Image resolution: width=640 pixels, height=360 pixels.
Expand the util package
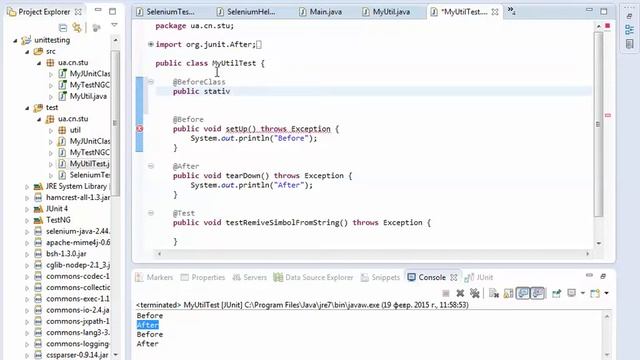tap(51, 131)
